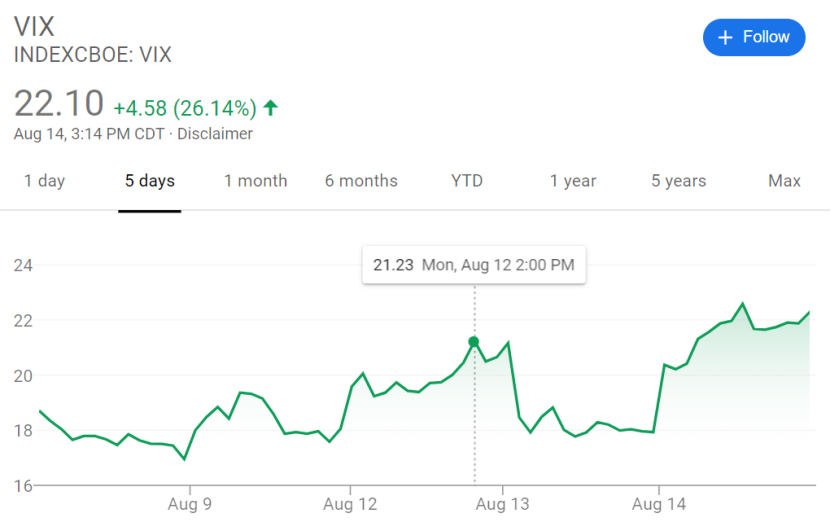Click the Follow button

point(754,37)
